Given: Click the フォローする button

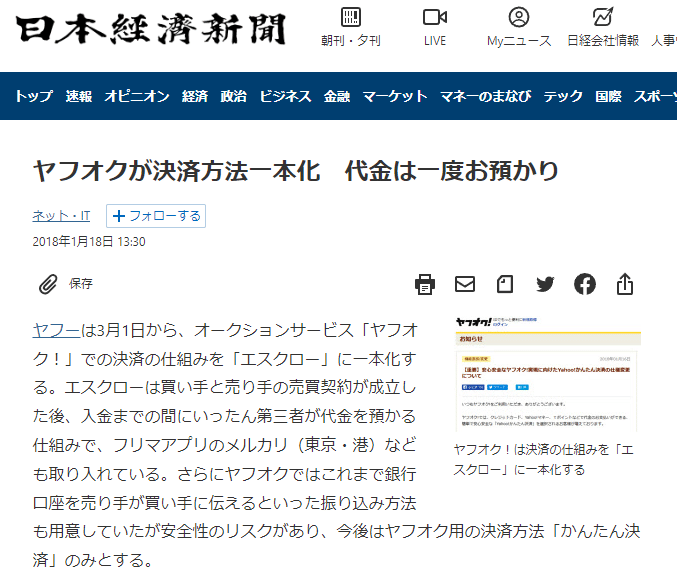Looking at the screenshot, I should [x=156, y=216].
